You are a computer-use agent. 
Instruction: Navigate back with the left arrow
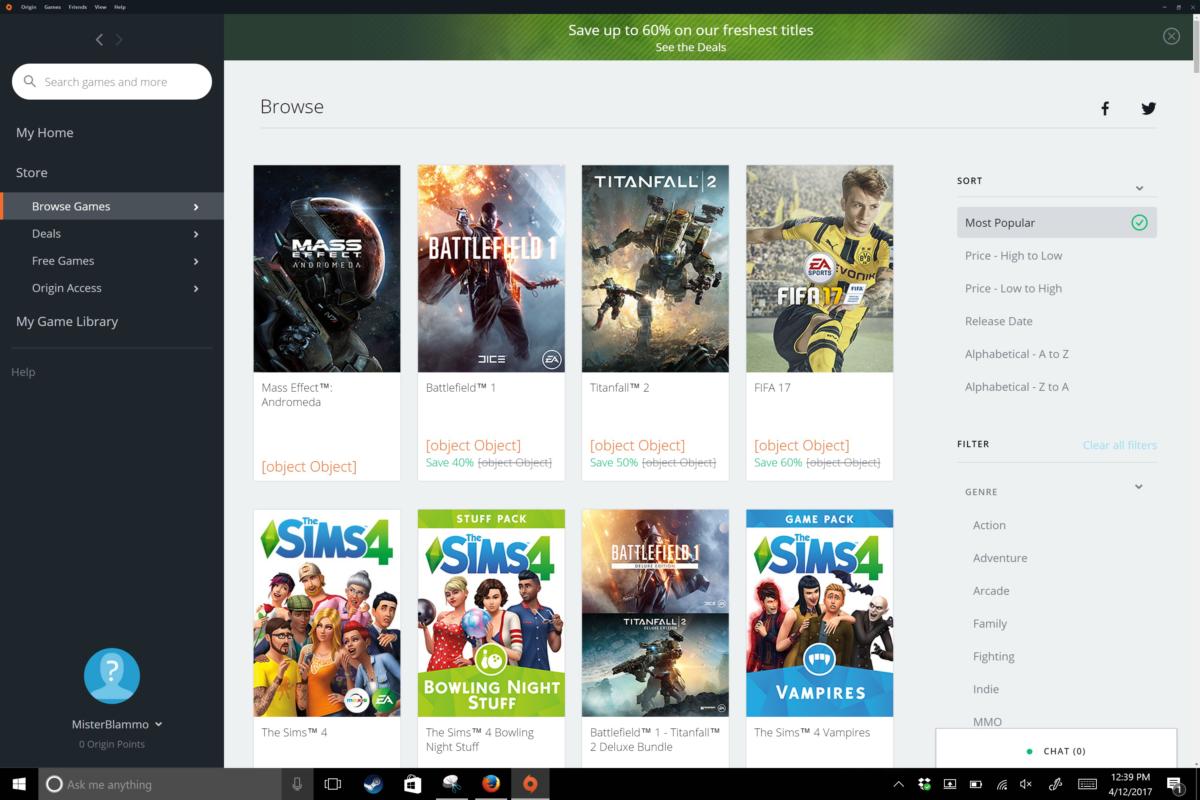coord(99,40)
